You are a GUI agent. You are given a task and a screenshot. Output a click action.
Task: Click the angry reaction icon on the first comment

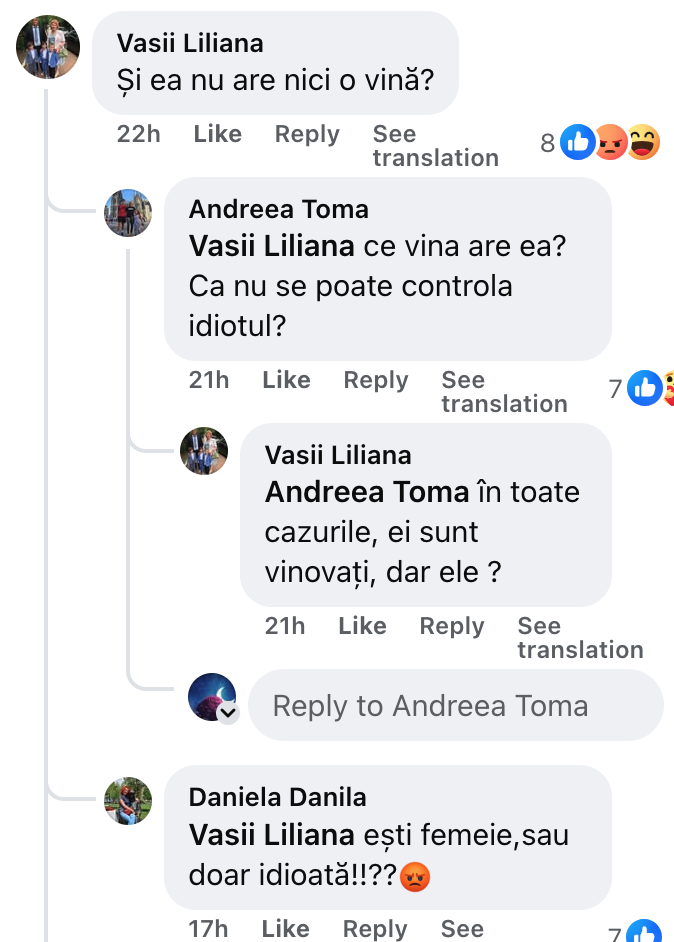pos(610,143)
